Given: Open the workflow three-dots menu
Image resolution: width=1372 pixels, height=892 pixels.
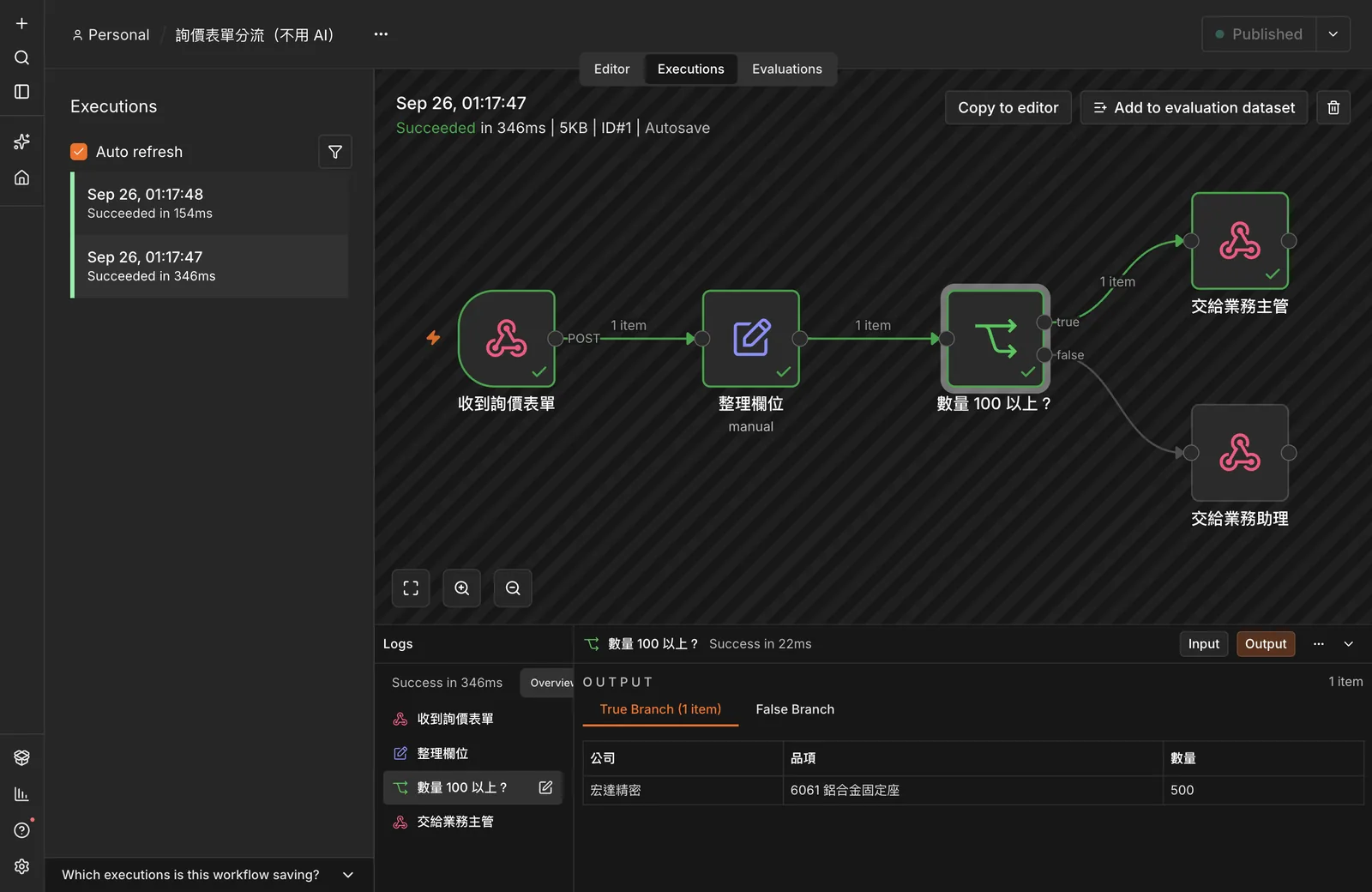Looking at the screenshot, I should point(381,34).
